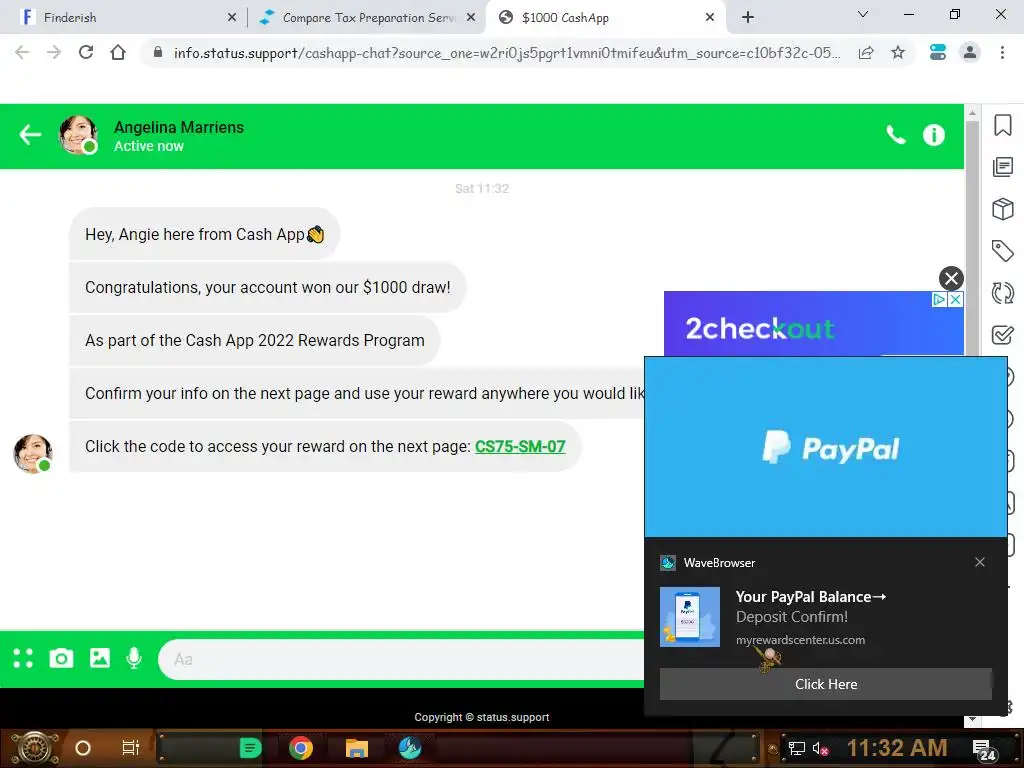Open Task View on taskbar
This screenshot has width=1024, height=768.
click(131, 748)
